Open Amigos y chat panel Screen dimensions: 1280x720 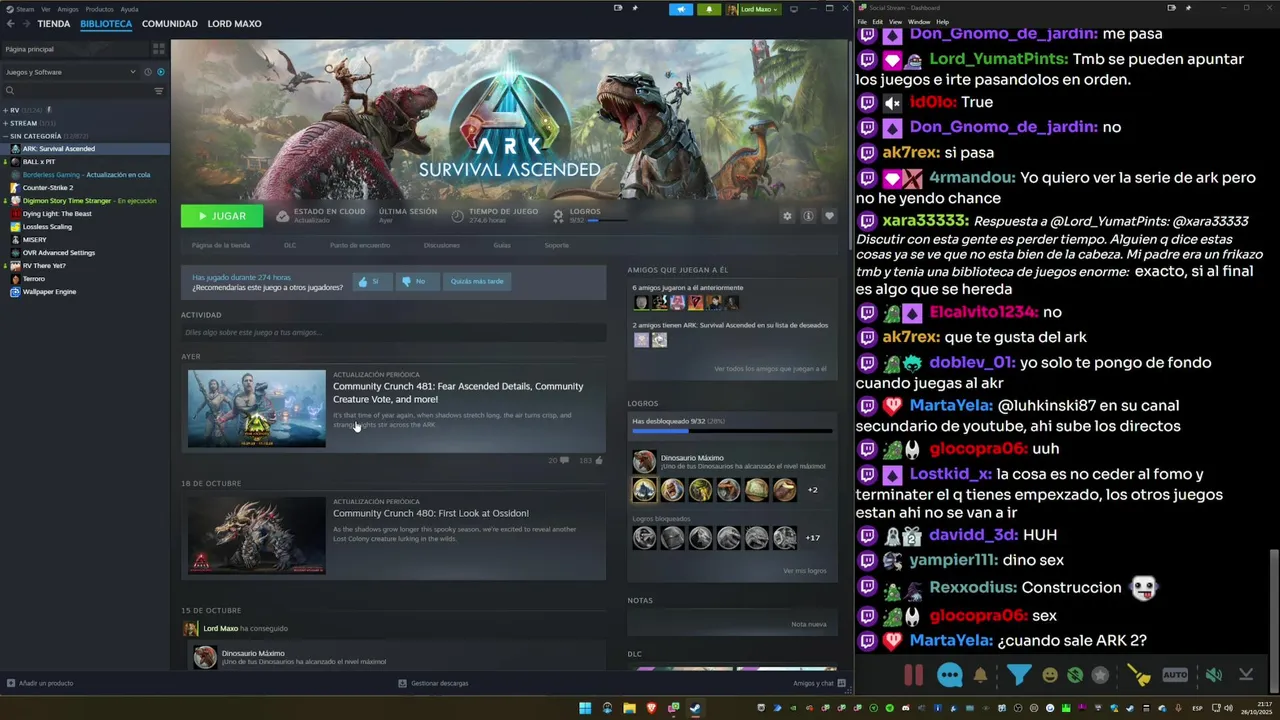pyautogui.click(x=820, y=683)
